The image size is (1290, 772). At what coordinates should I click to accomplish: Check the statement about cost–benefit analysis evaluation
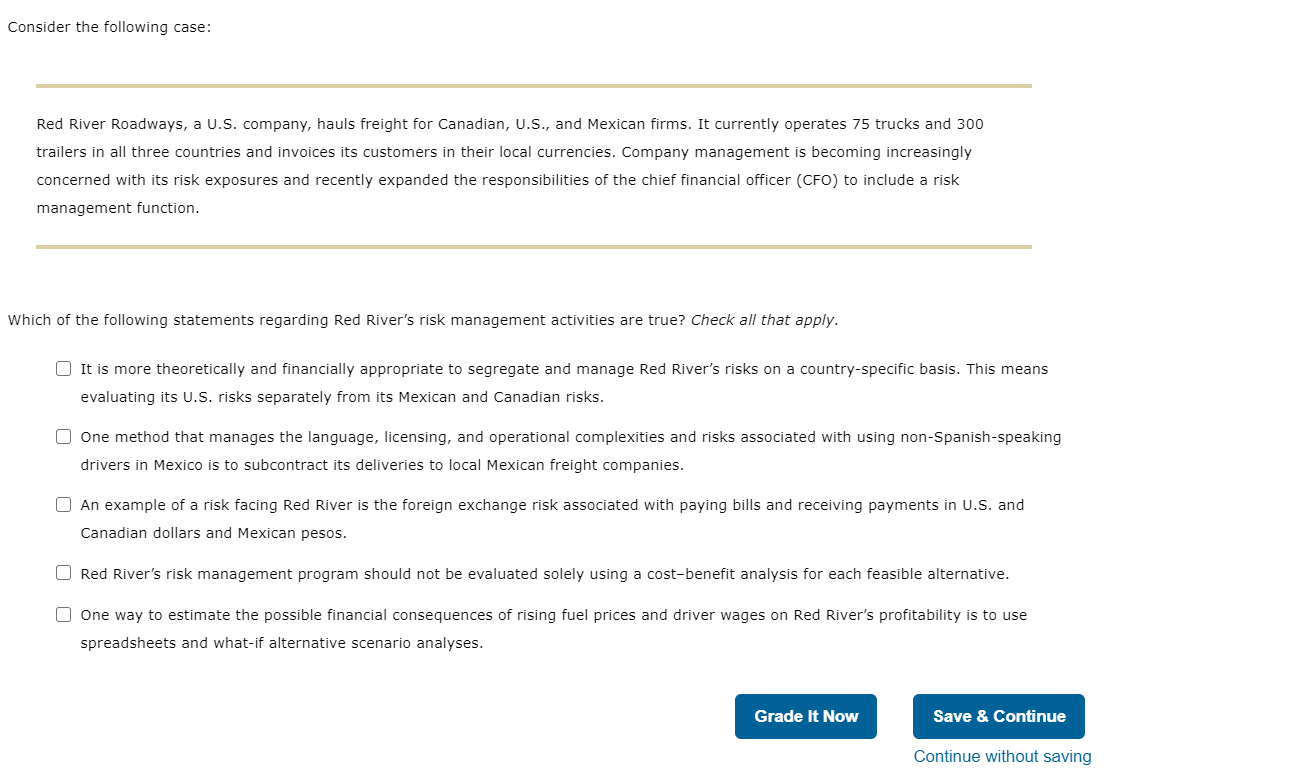[x=63, y=572]
